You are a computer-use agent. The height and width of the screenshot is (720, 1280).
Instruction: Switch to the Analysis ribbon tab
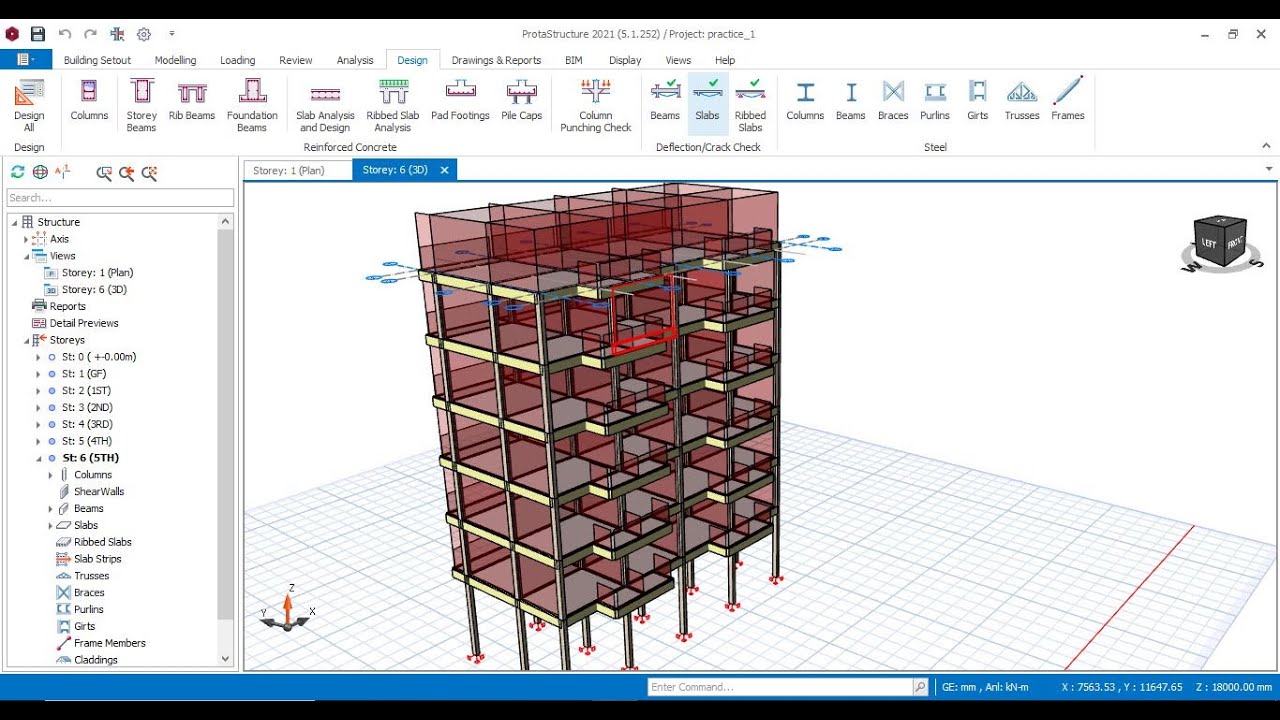pos(355,60)
